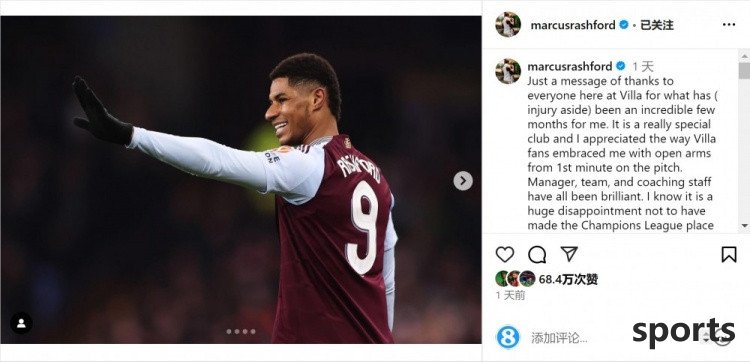Like the post with heart icon
Image resolution: width=750 pixels, height=362 pixels.
pos(505,254)
